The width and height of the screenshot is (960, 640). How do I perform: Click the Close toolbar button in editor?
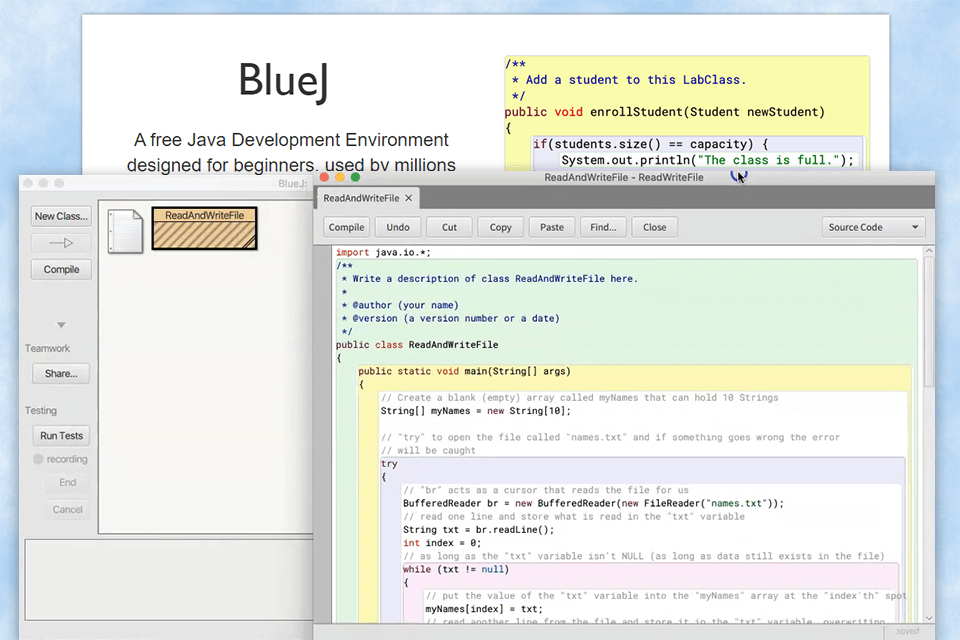pos(654,227)
